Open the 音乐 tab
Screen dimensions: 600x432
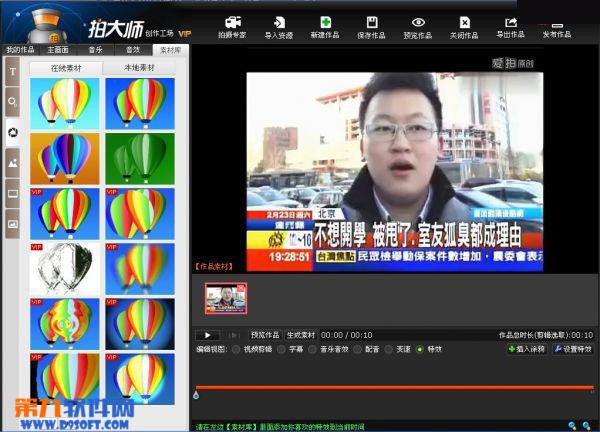click(95, 50)
